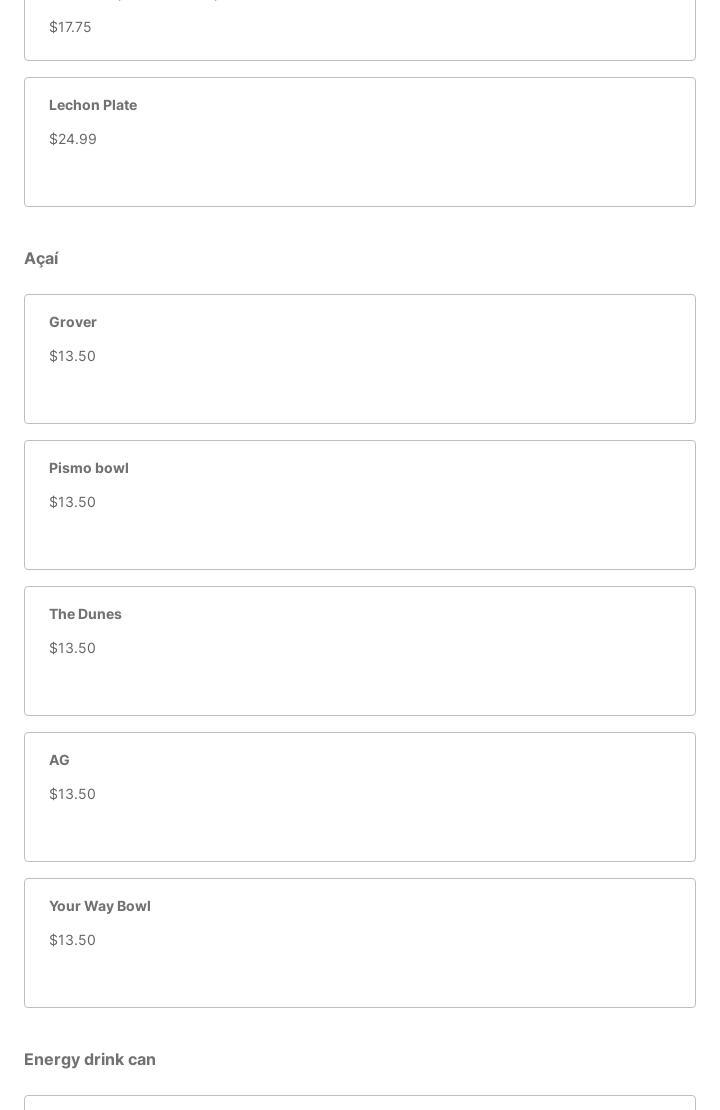Click The Dunes $13.50 price
Image resolution: width=720 pixels, height=1110 pixels.
[72, 648]
